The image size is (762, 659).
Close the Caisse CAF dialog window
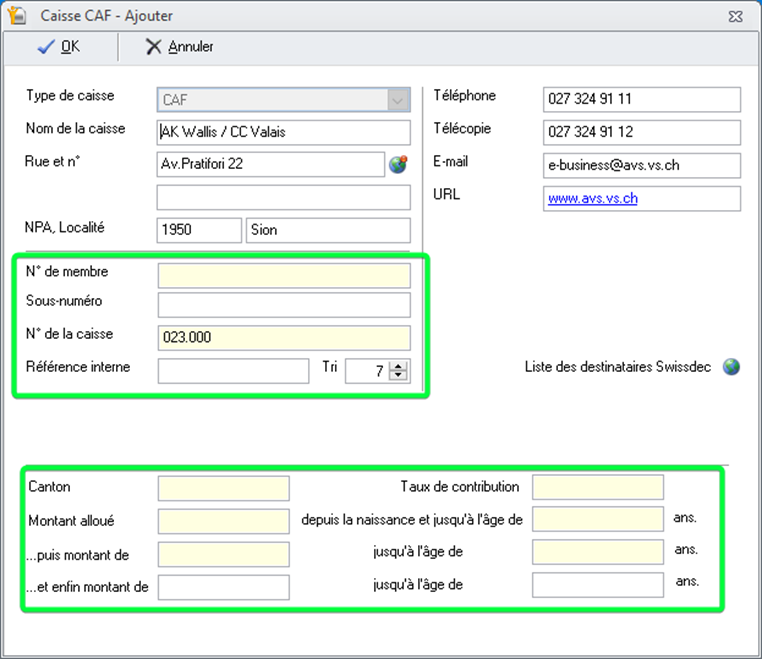pos(737,16)
